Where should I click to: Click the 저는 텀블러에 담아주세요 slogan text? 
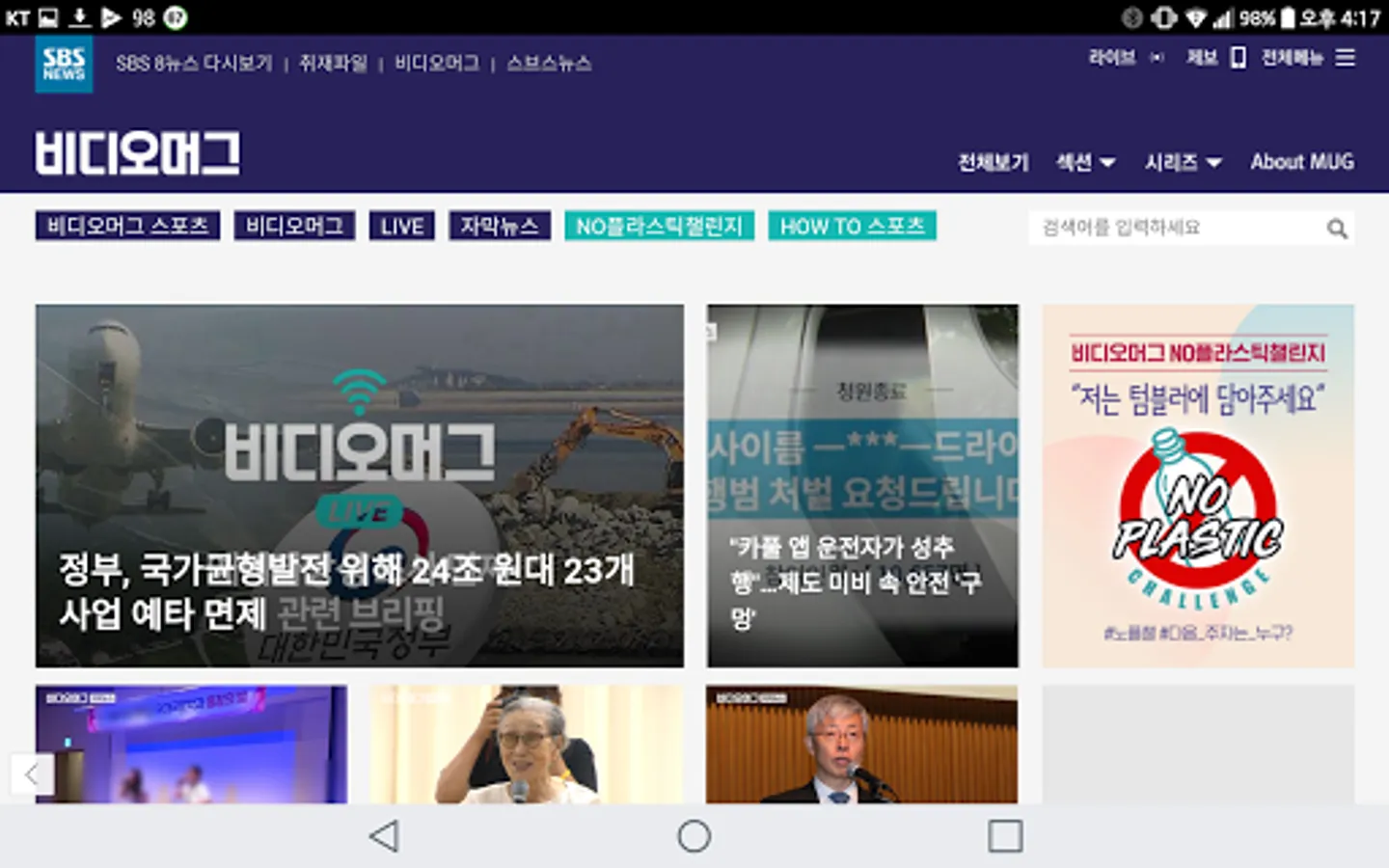click(x=1198, y=398)
